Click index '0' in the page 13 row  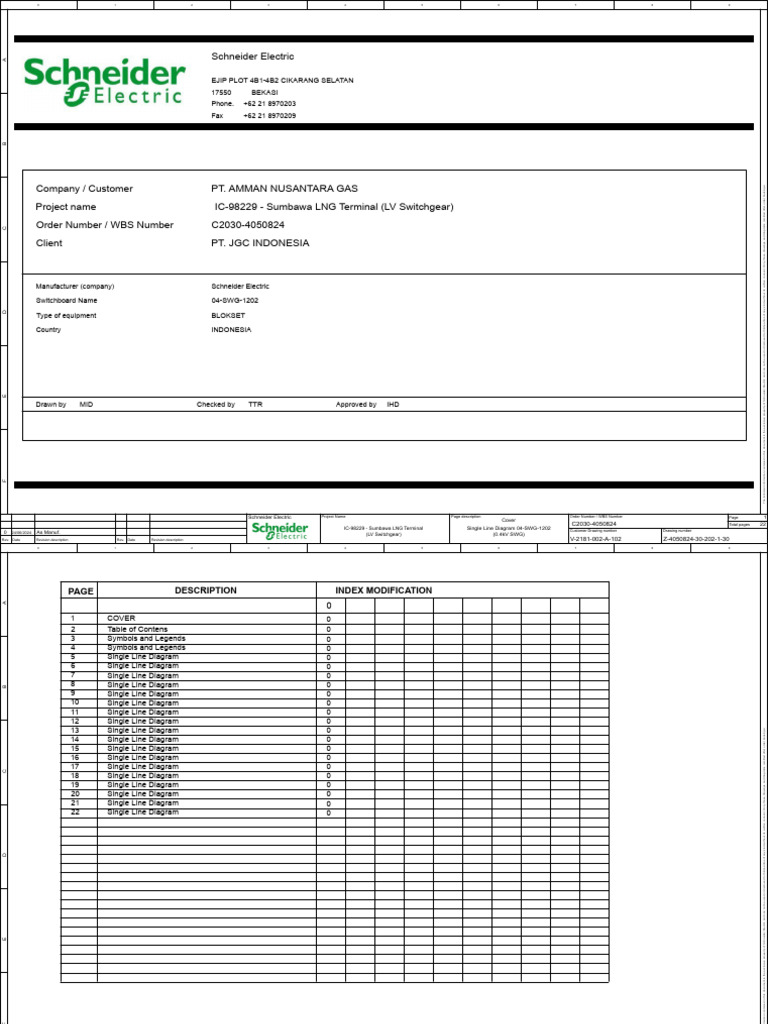pyautogui.click(x=328, y=731)
